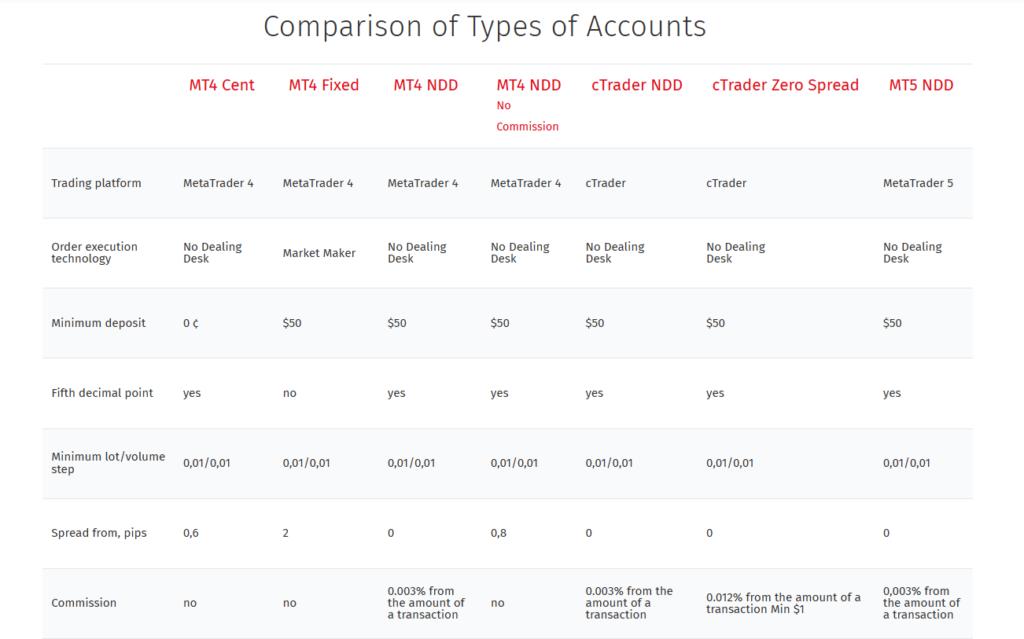Select the MT5 NDD account heading

click(921, 85)
